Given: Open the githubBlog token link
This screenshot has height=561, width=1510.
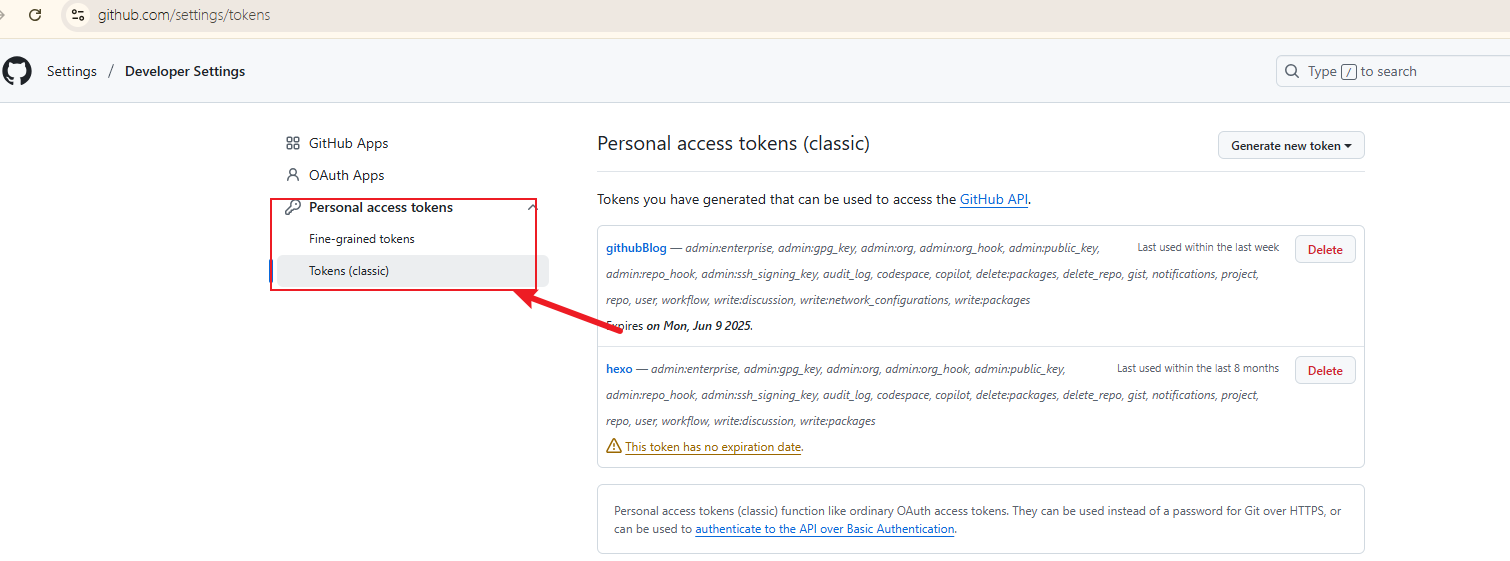Looking at the screenshot, I should coord(636,248).
